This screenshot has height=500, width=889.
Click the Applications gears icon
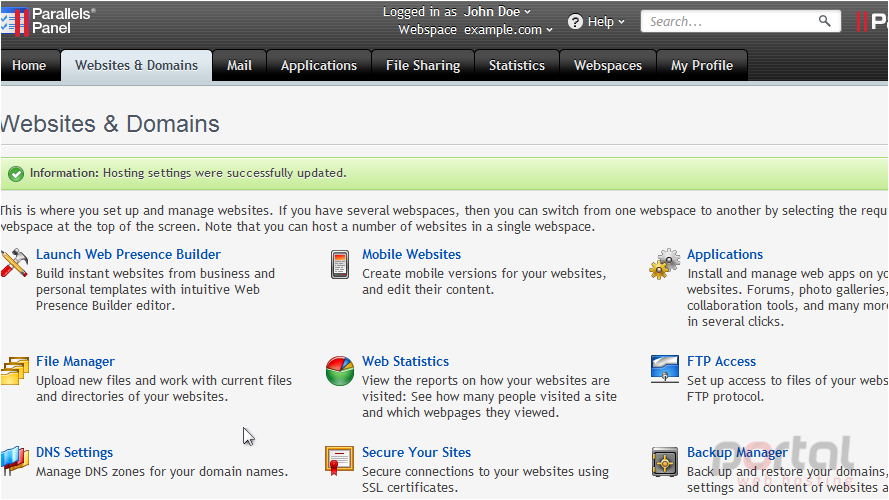[664, 264]
